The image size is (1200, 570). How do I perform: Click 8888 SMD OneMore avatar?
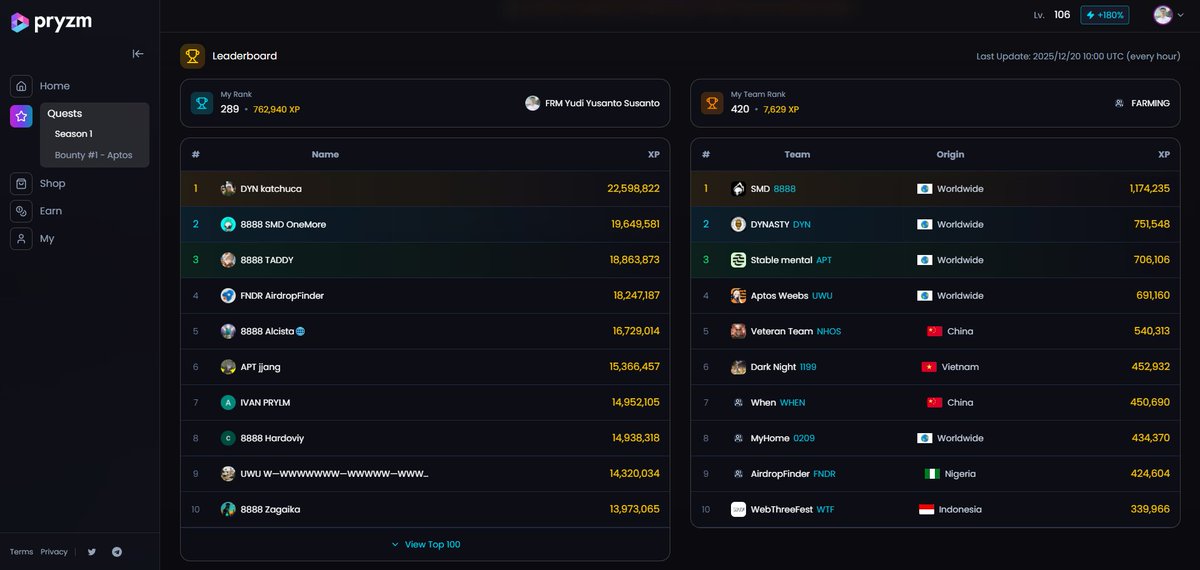(228, 224)
